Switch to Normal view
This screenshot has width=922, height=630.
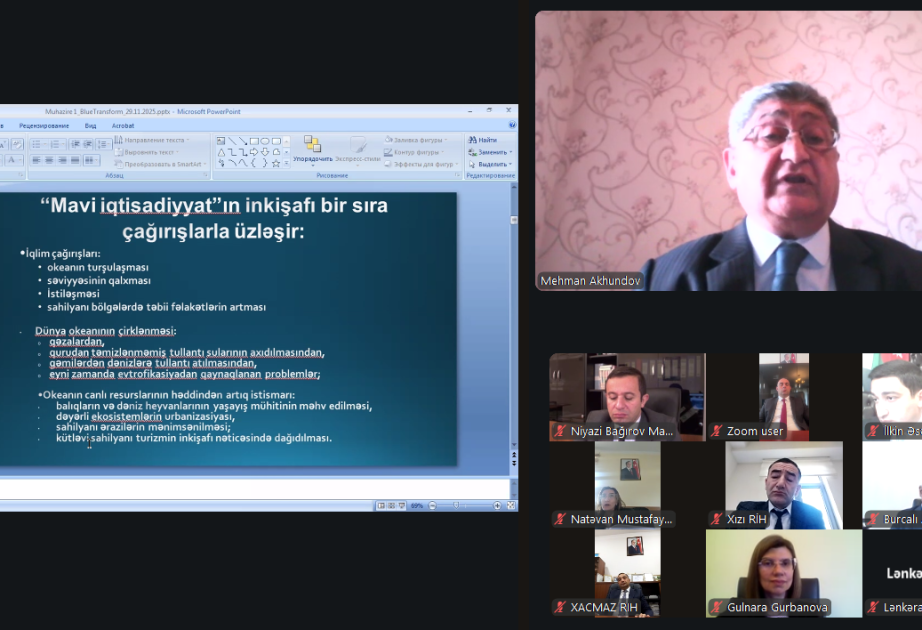[381, 506]
